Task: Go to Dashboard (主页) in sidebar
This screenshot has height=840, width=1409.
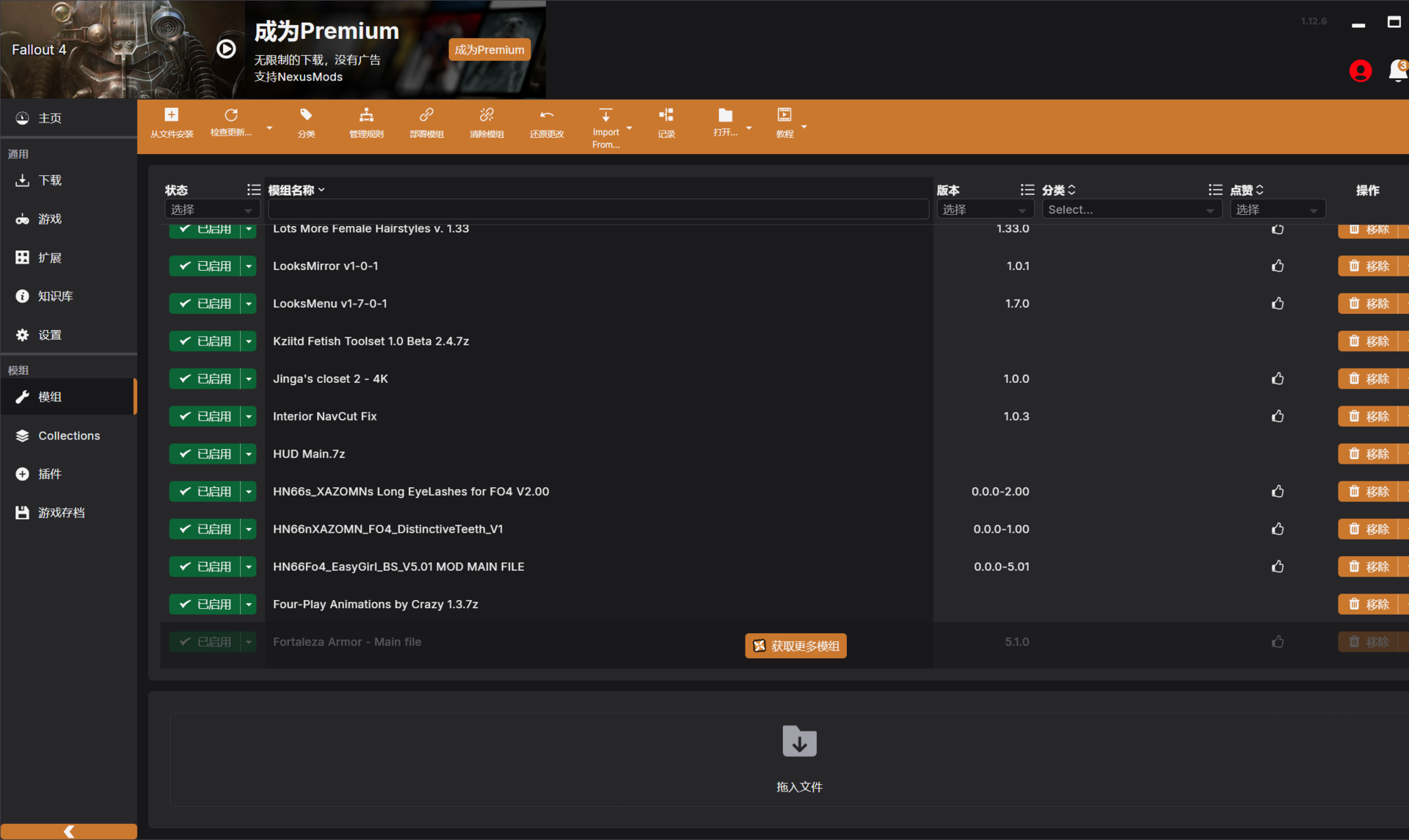Action: 68,118
